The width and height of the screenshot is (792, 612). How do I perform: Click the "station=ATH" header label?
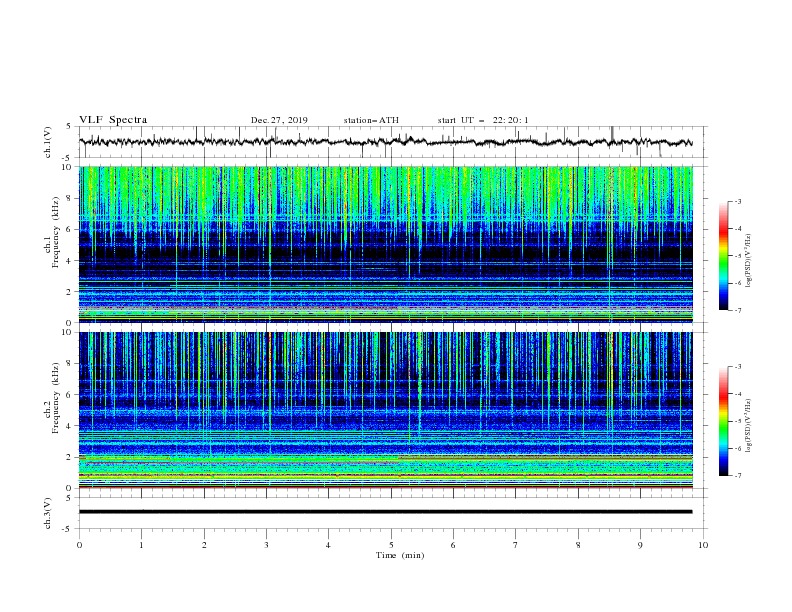(x=371, y=120)
